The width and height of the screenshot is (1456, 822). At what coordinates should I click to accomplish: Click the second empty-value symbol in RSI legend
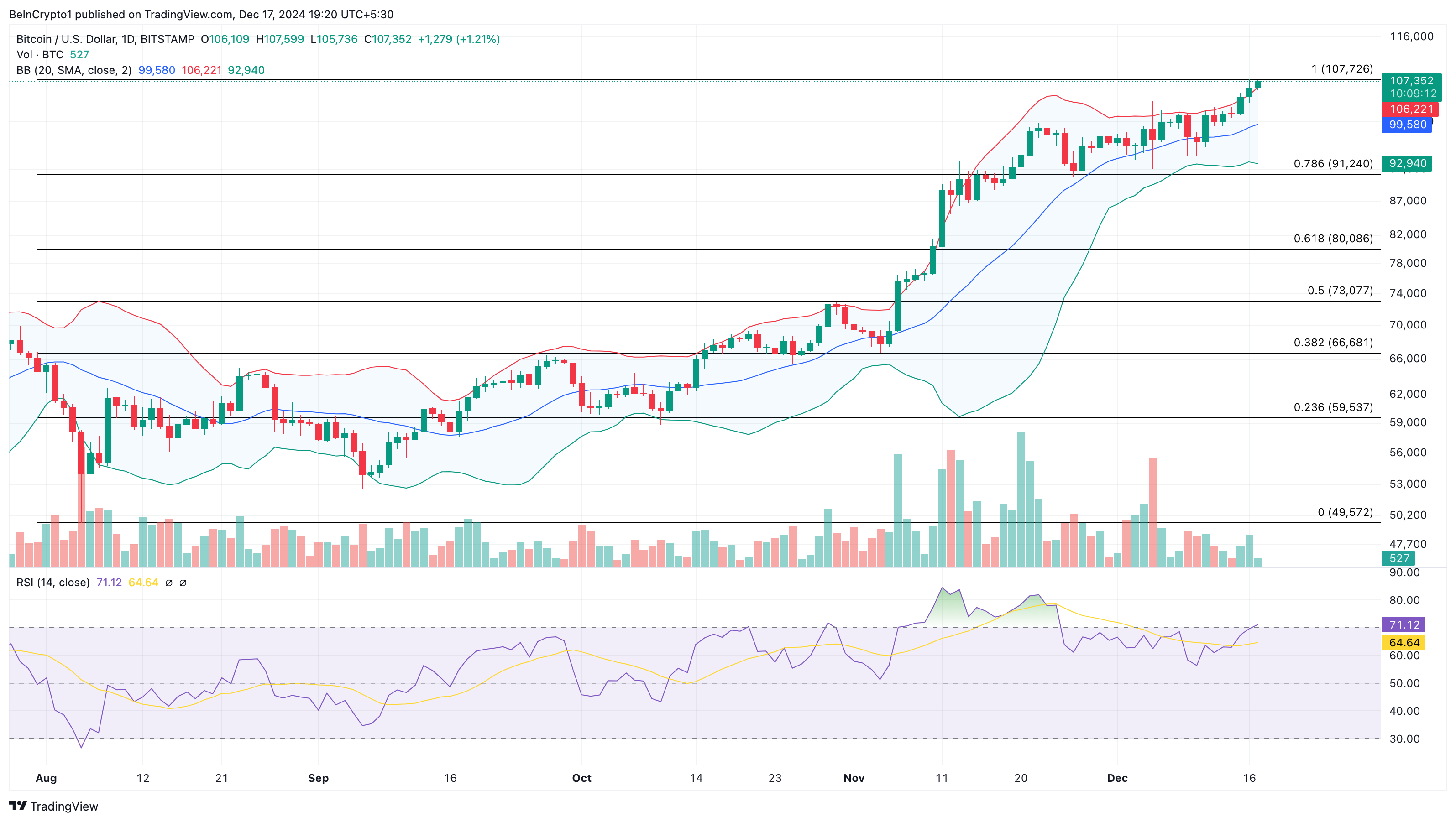pos(183,583)
